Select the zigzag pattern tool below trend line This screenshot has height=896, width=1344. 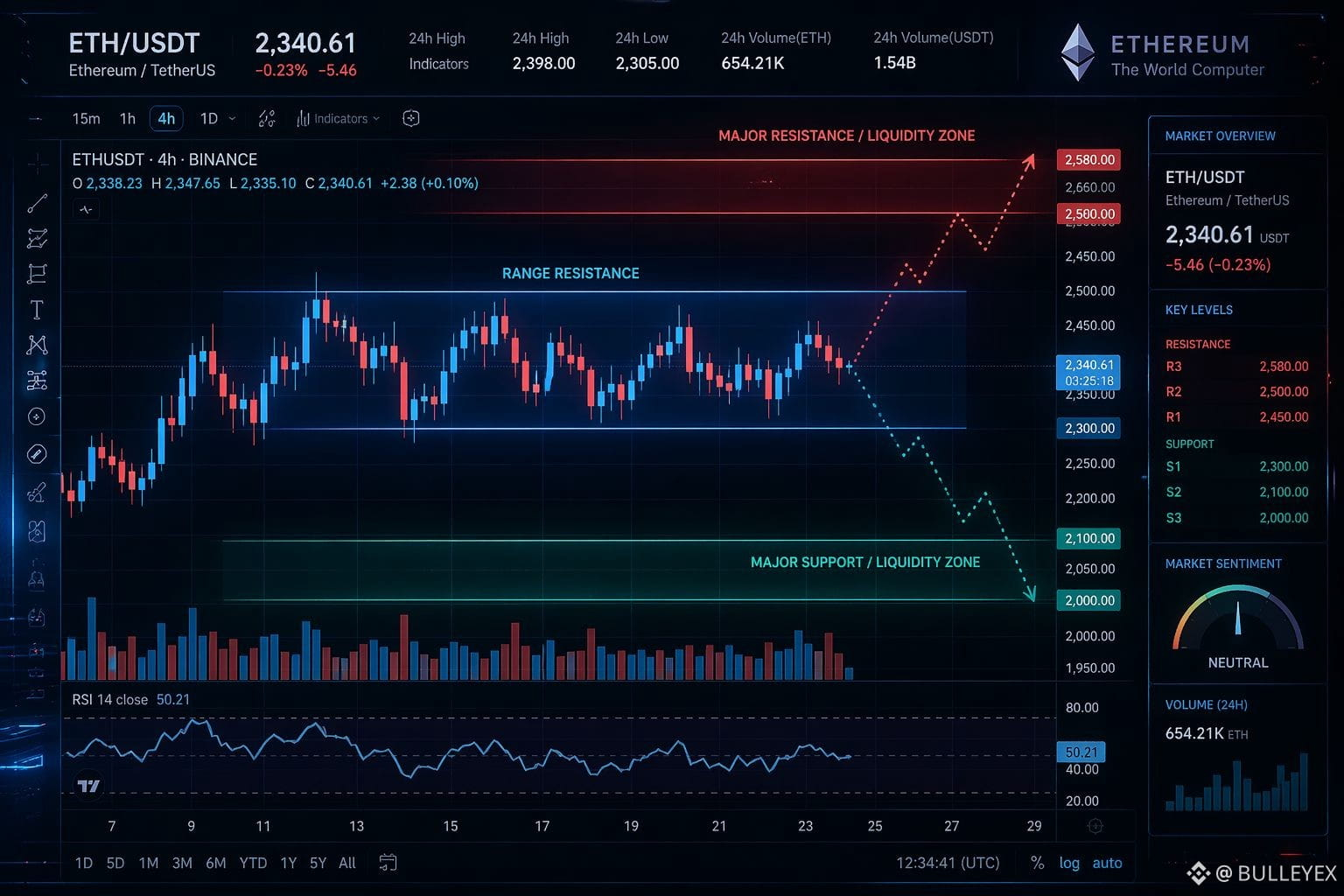coord(37,239)
